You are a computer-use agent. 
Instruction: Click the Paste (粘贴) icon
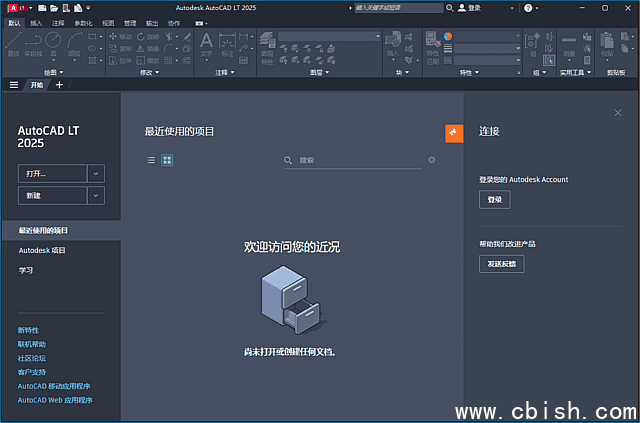[607, 45]
